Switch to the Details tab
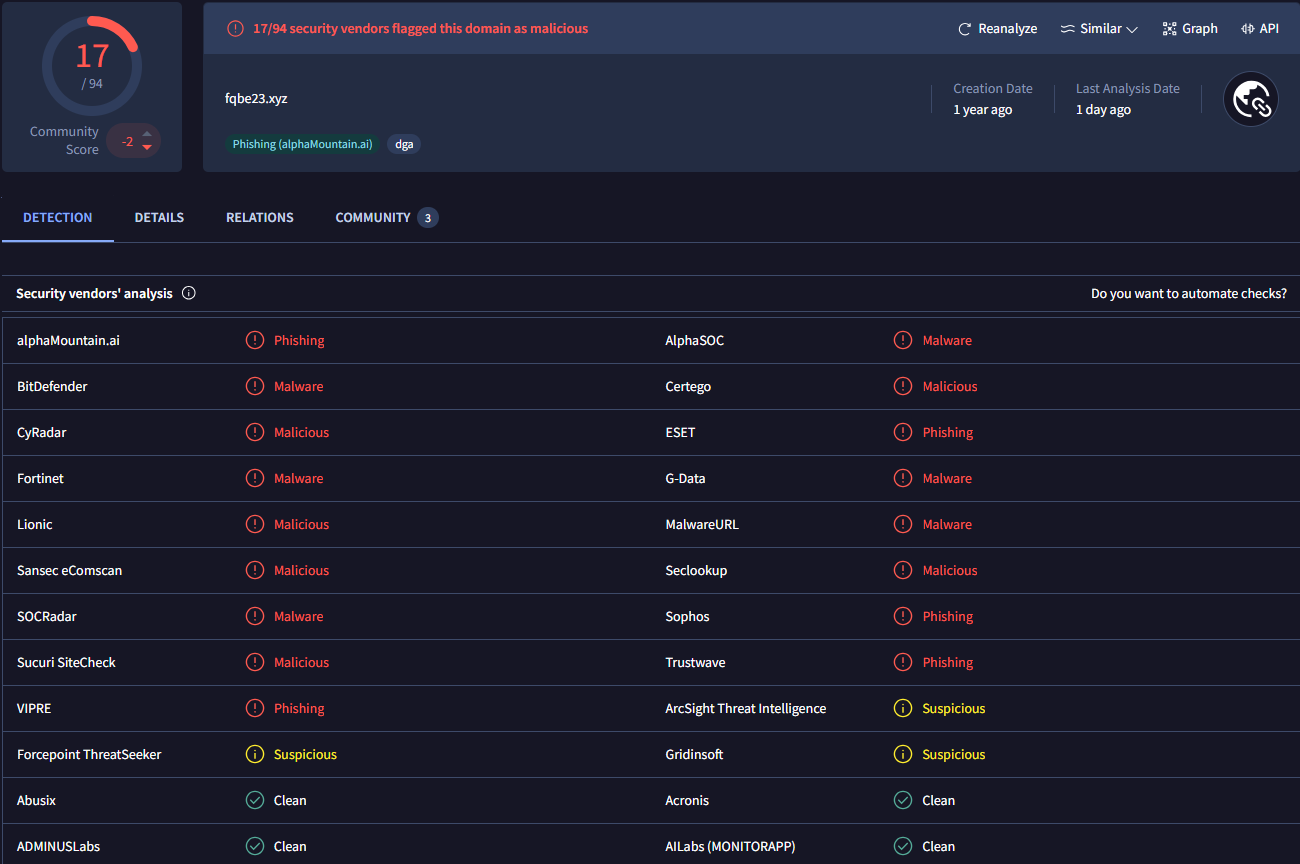The height and width of the screenshot is (864, 1300). [x=159, y=217]
